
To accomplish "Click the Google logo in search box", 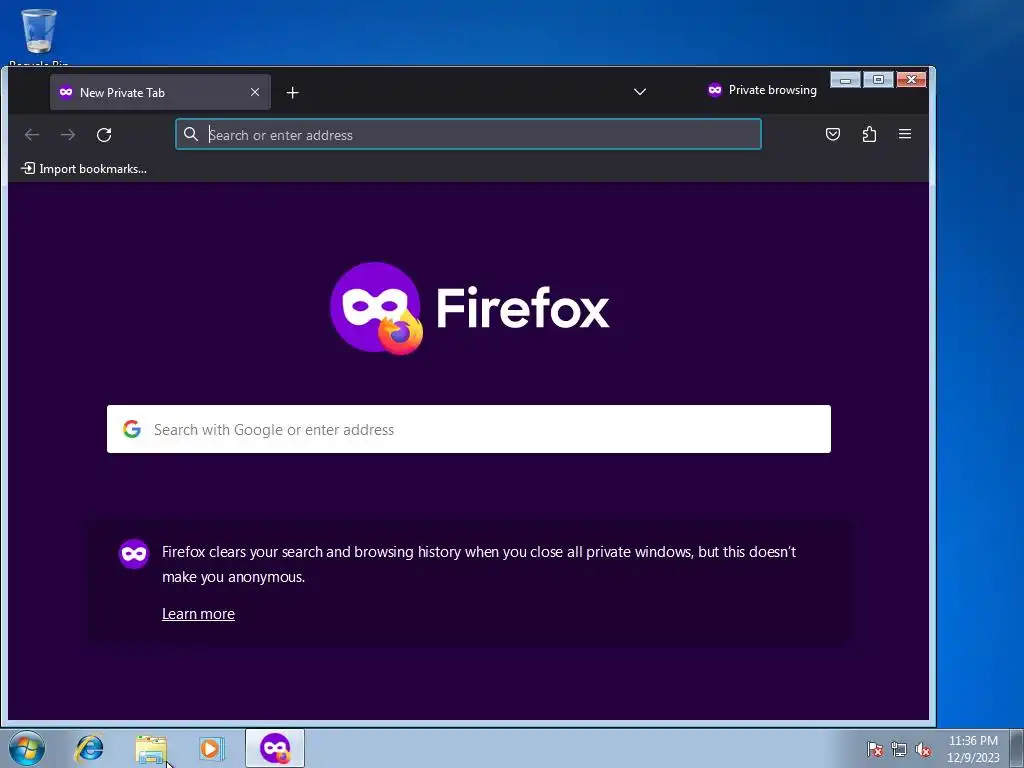I will pos(132,429).
